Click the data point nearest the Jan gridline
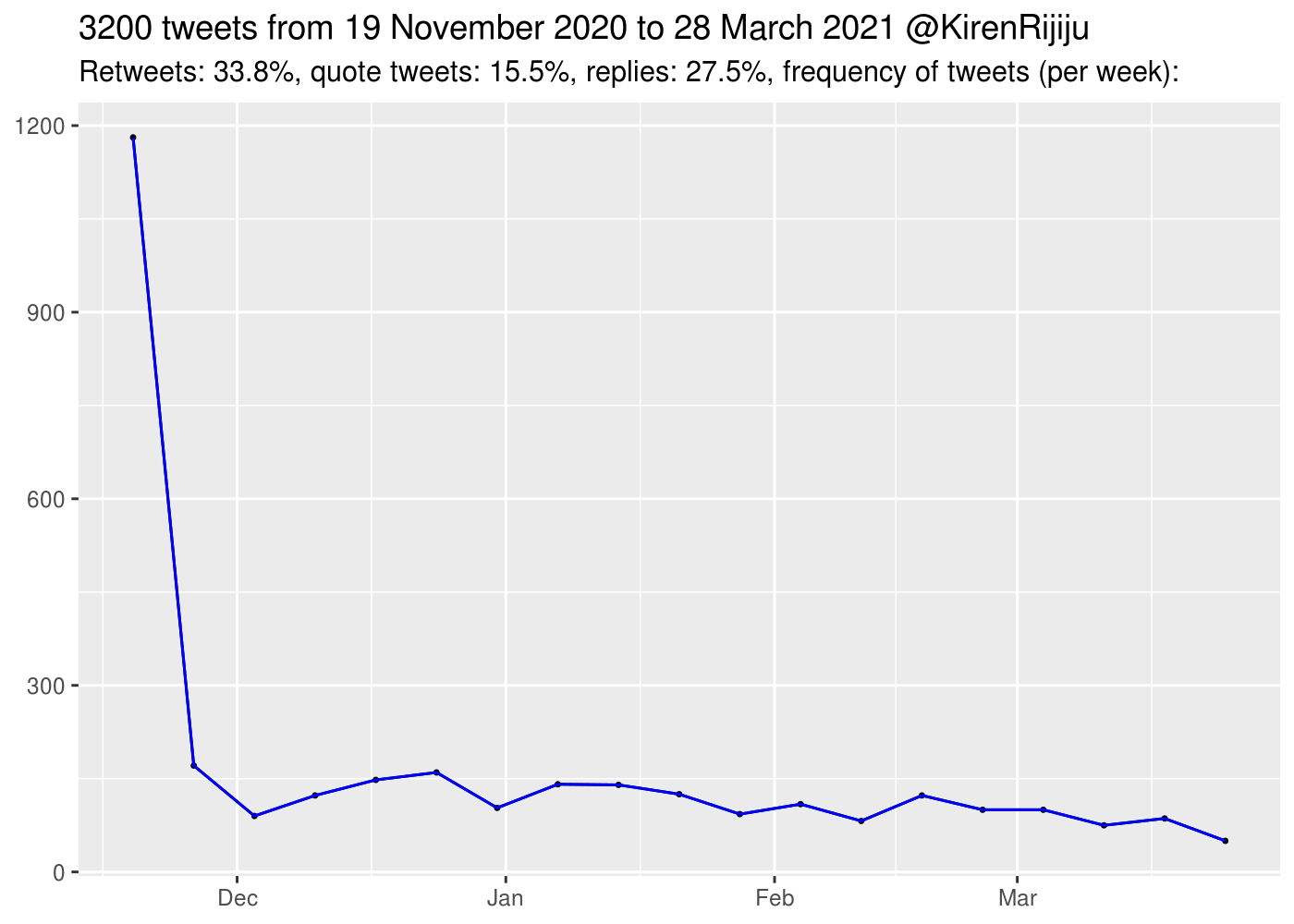The height and width of the screenshot is (924, 1294). pos(497,808)
